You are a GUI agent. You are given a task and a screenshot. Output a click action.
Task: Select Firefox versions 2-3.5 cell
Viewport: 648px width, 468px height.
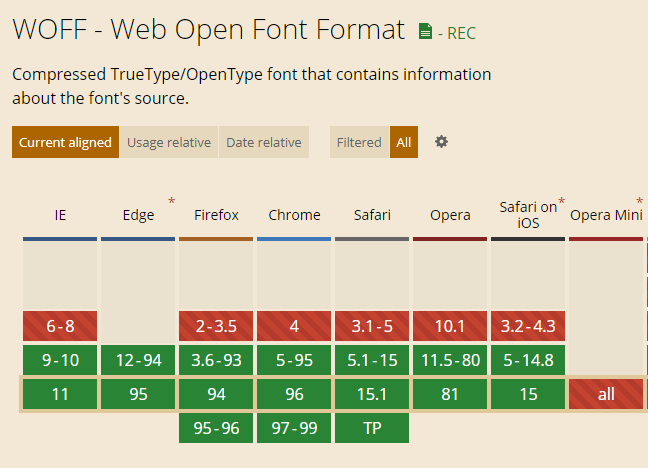216,326
